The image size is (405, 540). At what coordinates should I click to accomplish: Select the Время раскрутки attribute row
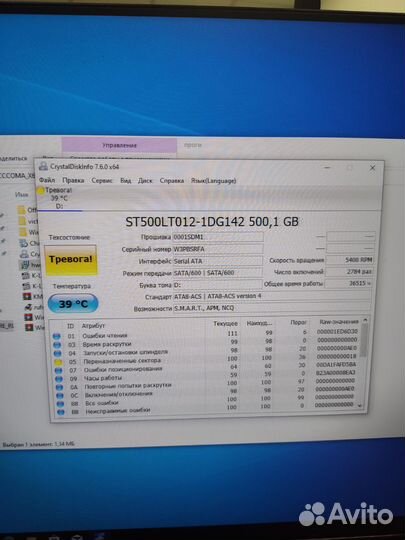pos(206,343)
